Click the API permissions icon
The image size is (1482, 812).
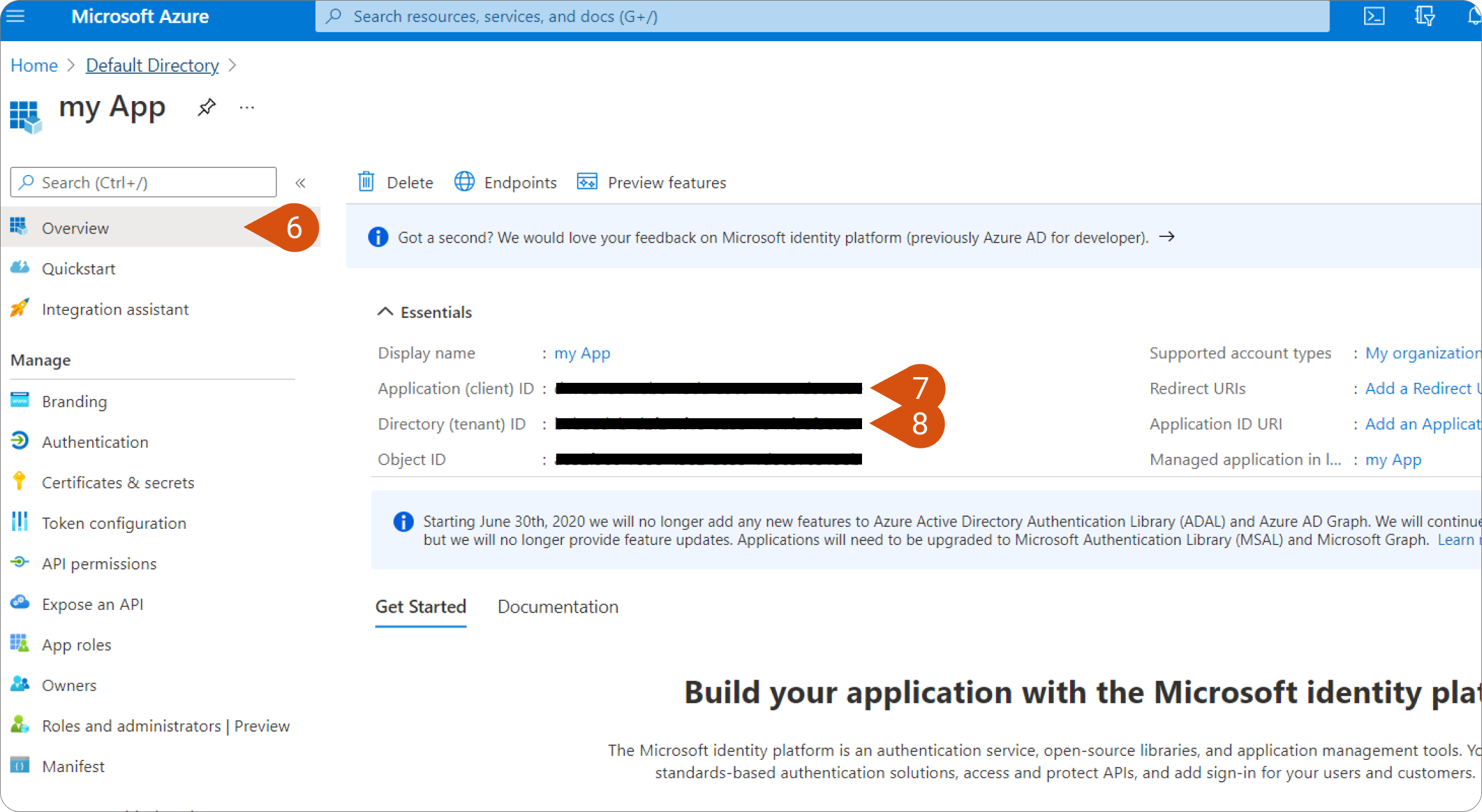point(20,562)
